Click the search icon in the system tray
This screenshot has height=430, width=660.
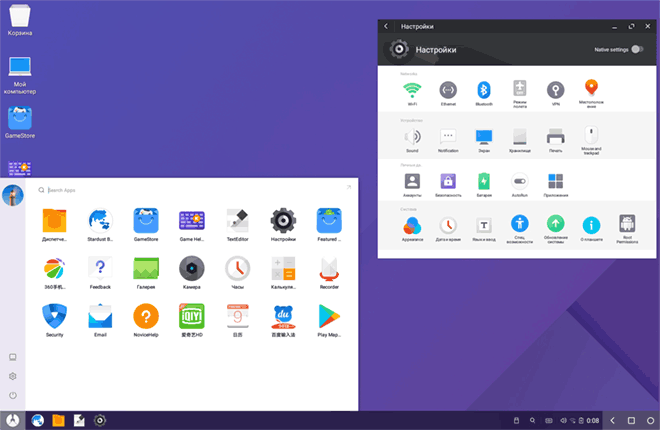click(532, 420)
